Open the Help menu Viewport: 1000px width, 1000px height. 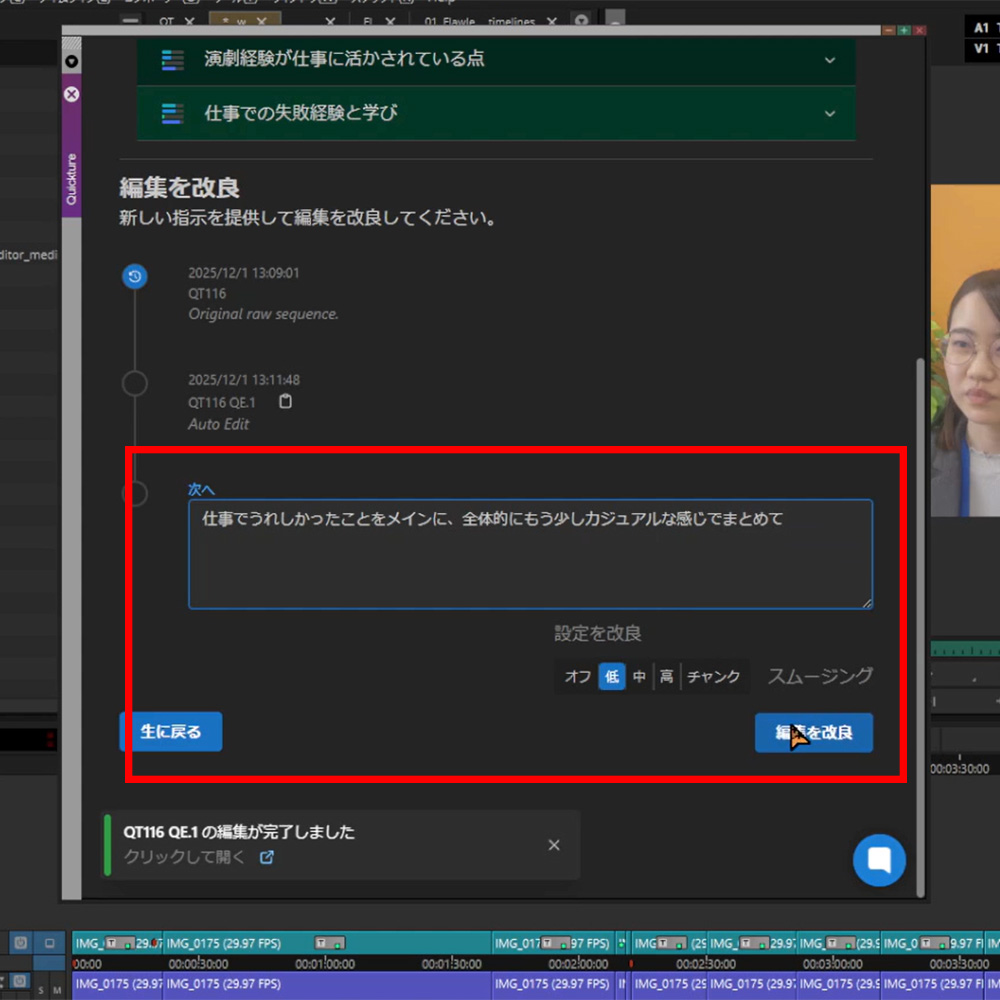click(442, 4)
